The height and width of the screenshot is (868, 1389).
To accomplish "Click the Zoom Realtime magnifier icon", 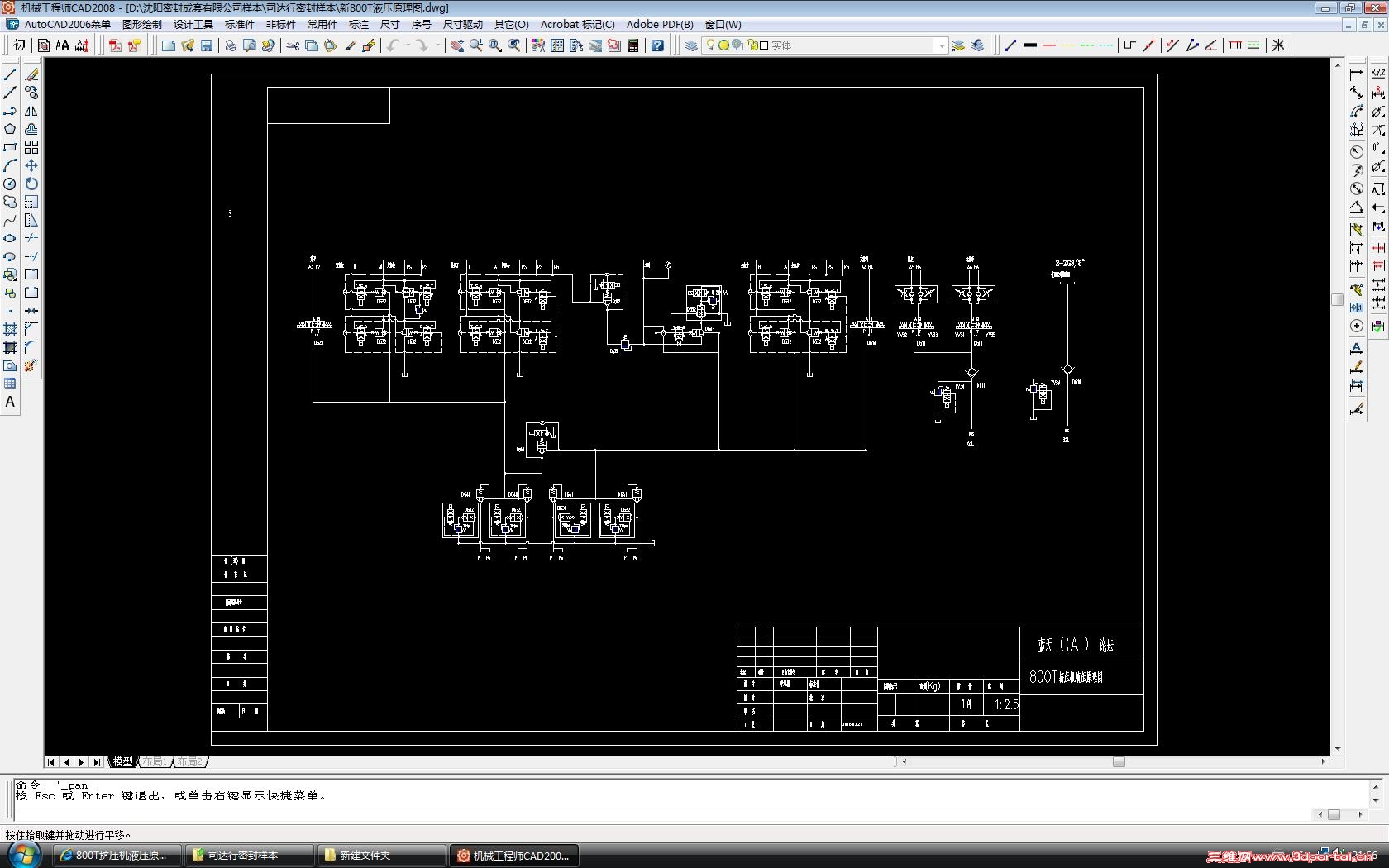I will 476,45.
